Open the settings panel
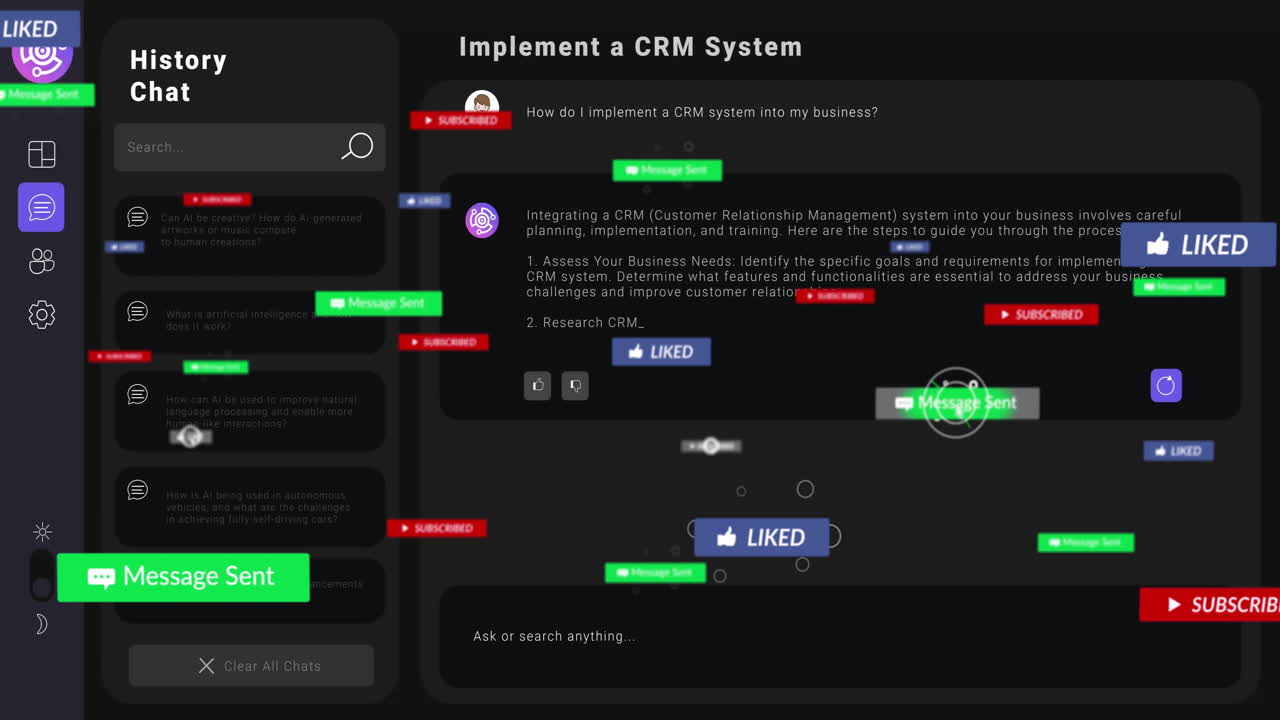The image size is (1280, 720). point(41,314)
